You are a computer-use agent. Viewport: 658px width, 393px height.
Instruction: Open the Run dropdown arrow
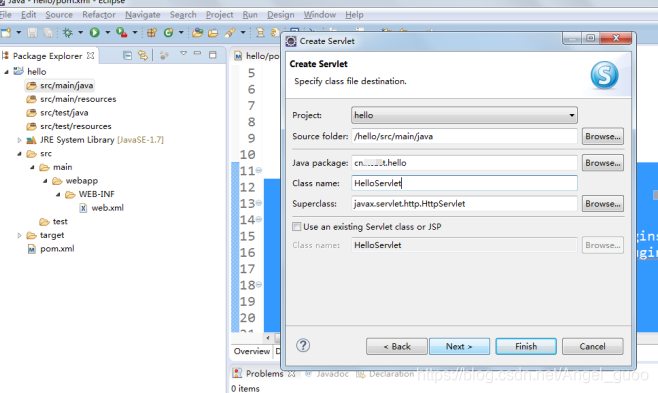click(x=107, y=32)
